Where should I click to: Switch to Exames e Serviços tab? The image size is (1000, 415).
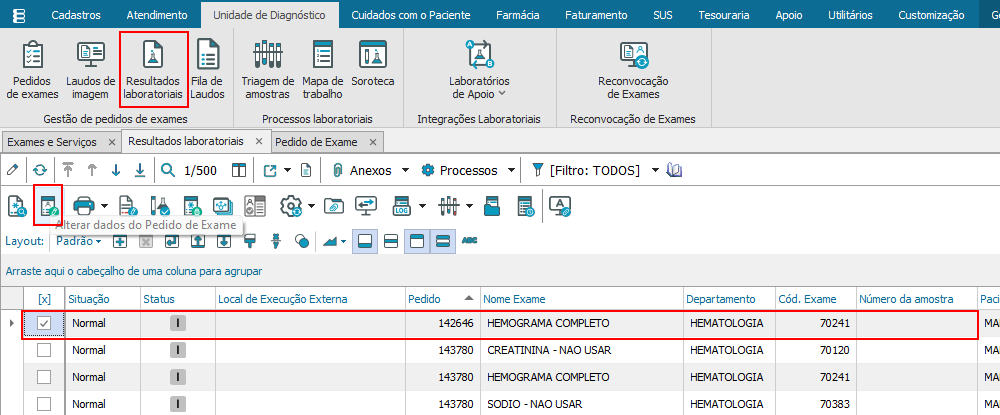pyautogui.click(x=52, y=142)
